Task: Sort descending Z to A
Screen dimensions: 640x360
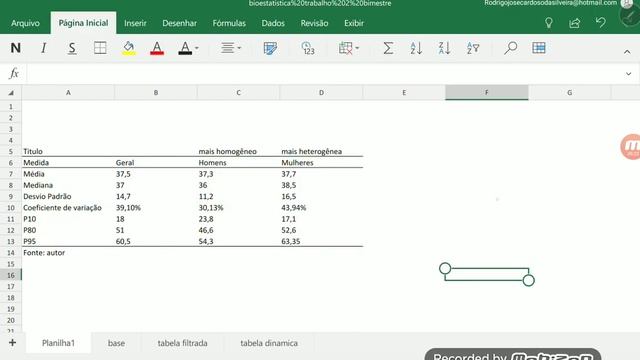Action: 444,48
